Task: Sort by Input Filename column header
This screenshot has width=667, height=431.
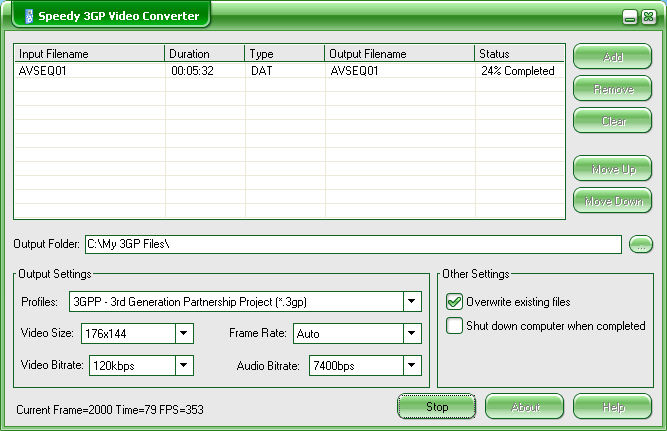Action: tap(89, 54)
